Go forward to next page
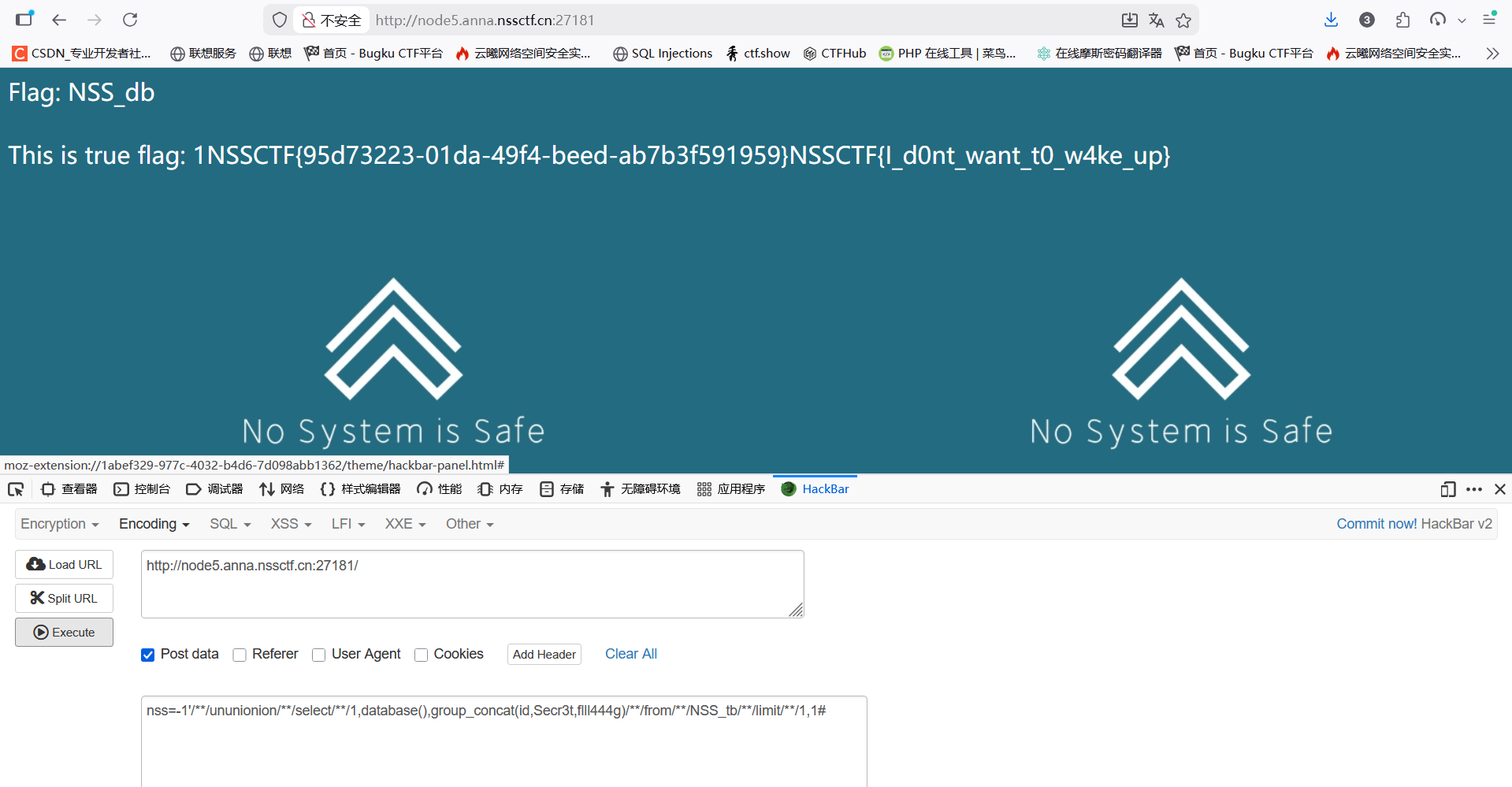 point(95,20)
